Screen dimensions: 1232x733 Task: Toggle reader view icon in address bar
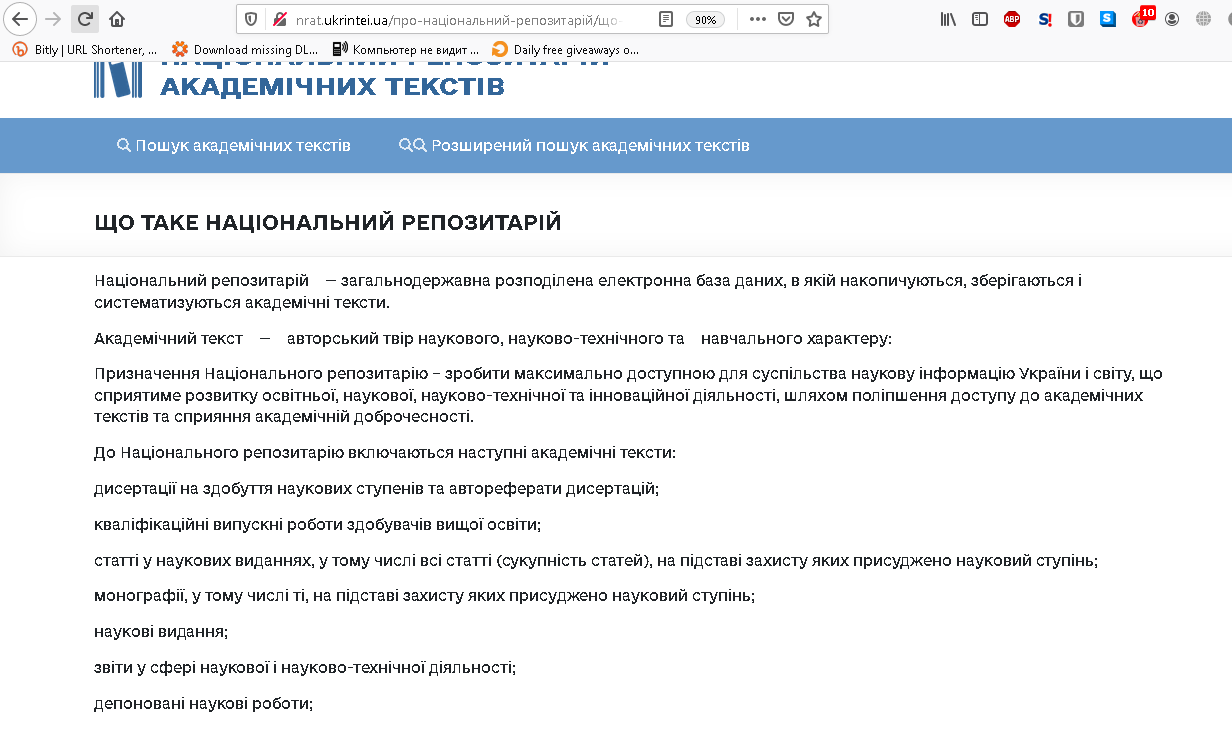(666, 19)
